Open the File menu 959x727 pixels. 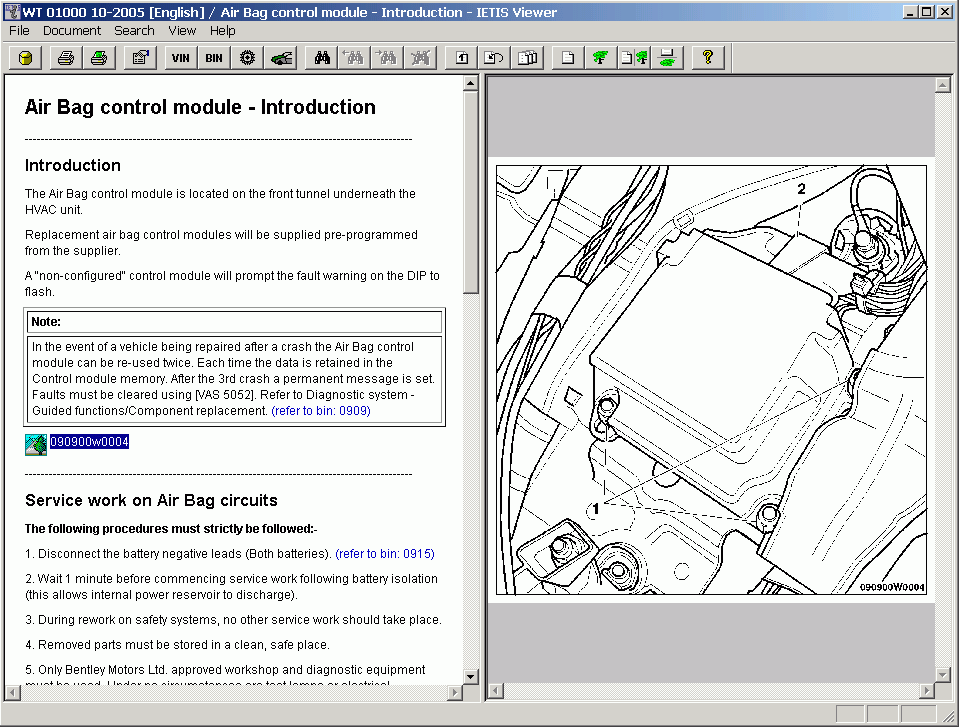(20, 31)
